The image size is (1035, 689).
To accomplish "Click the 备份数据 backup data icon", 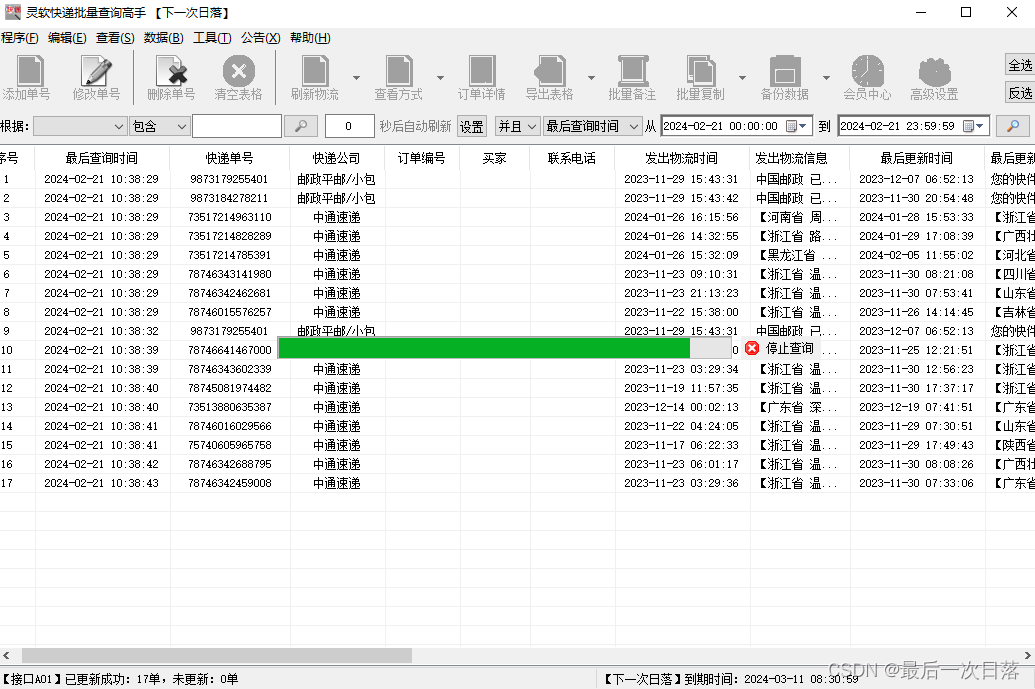I will pyautogui.click(x=785, y=71).
